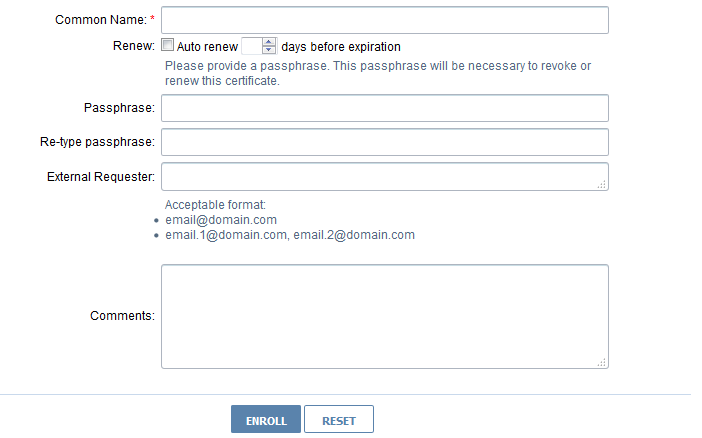702x438 pixels.
Task: Focus the days before expiration number box
Action: (x=251, y=46)
